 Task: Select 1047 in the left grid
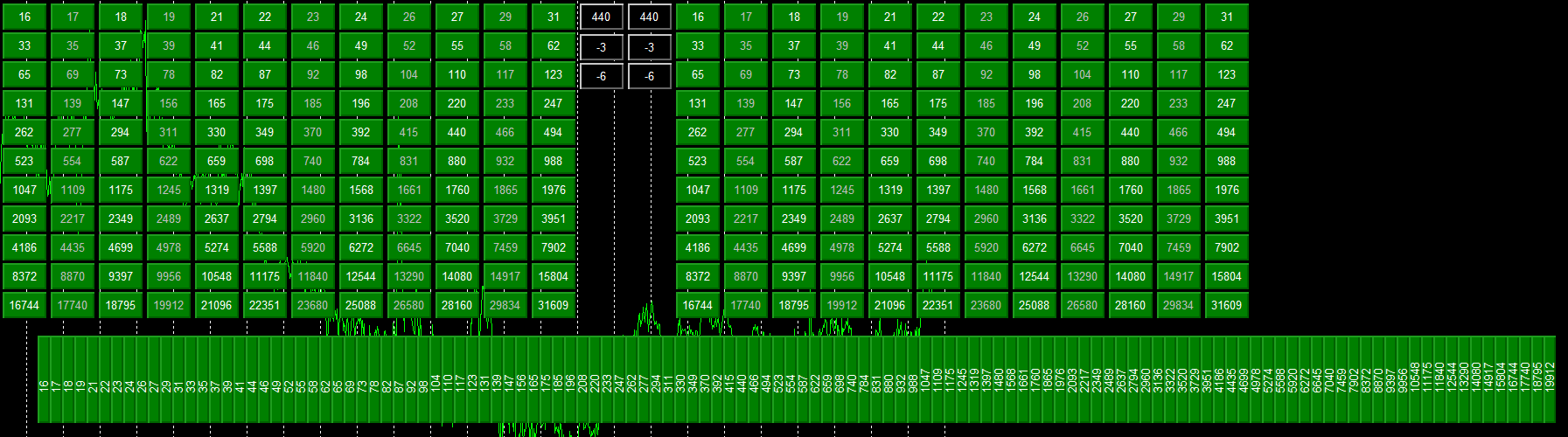pos(24,190)
